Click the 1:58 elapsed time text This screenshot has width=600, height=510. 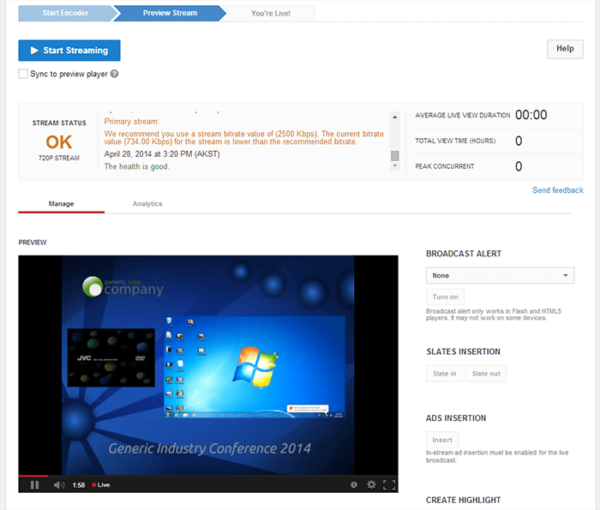point(79,485)
